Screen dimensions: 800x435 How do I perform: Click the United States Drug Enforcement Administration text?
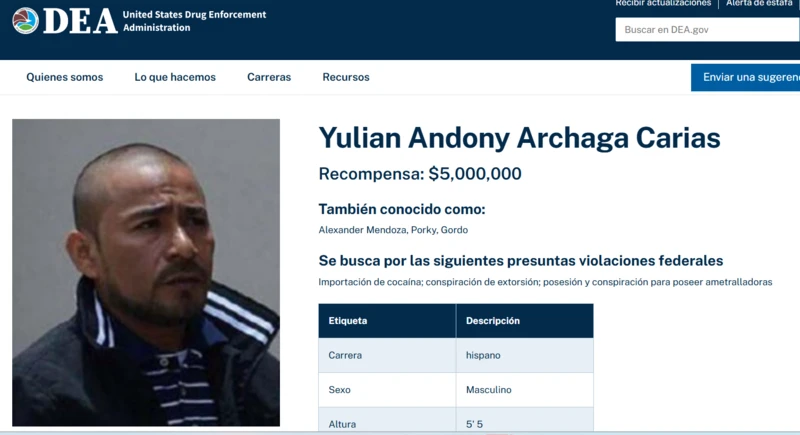(x=194, y=21)
